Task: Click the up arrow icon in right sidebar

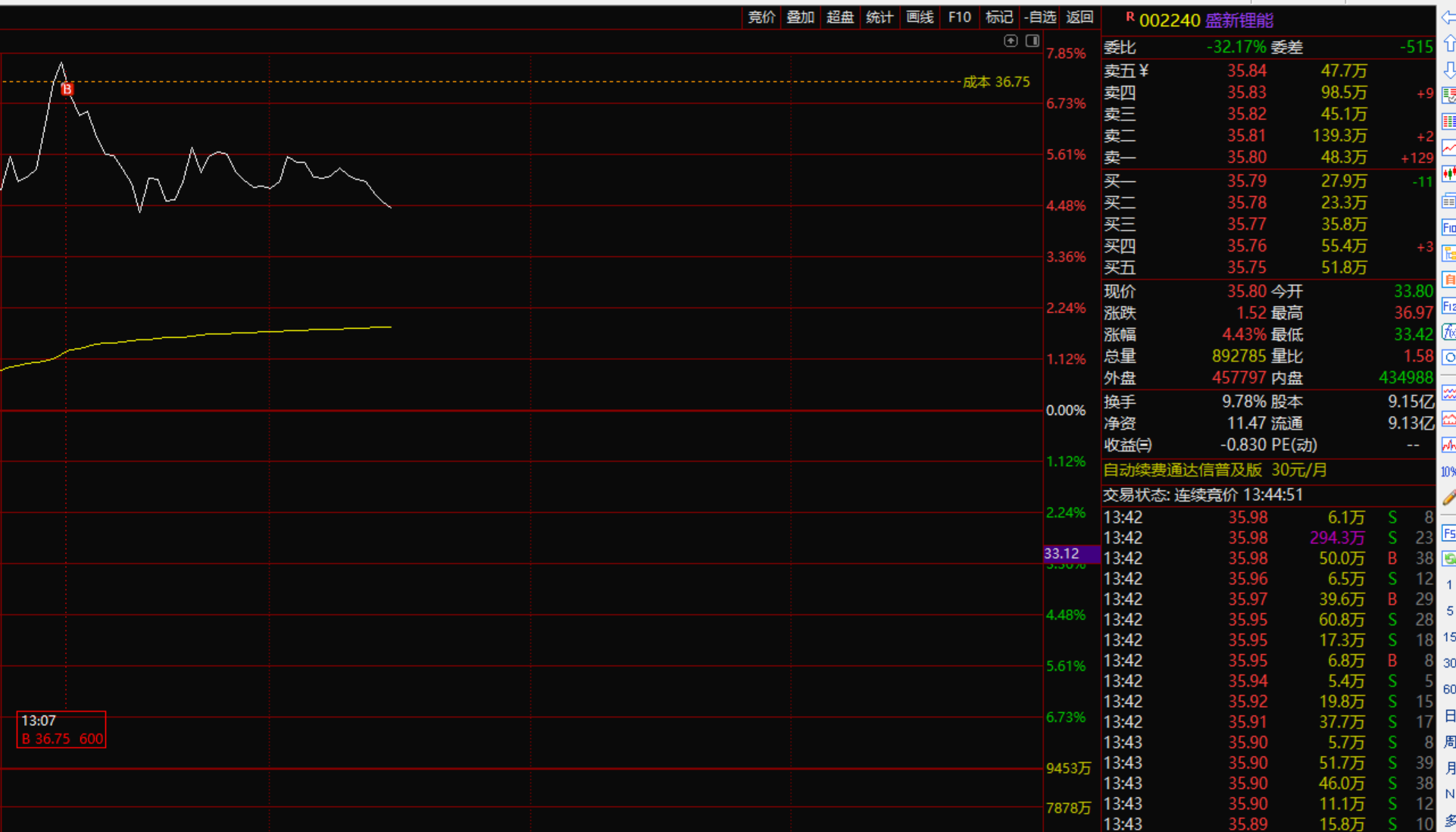Action: [1448, 44]
